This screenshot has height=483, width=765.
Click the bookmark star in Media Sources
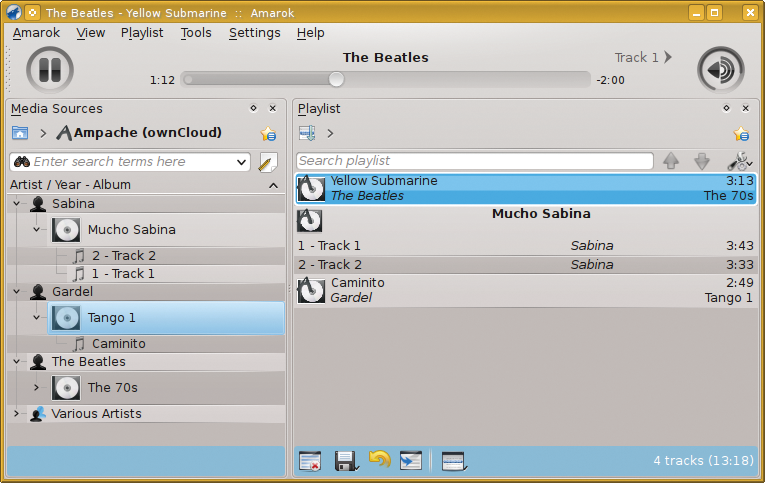pos(268,134)
